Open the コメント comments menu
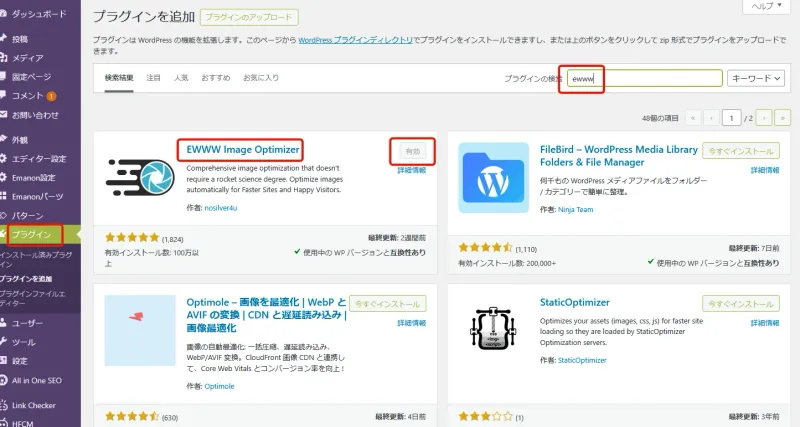This screenshot has height=427, width=800. (x=28, y=95)
